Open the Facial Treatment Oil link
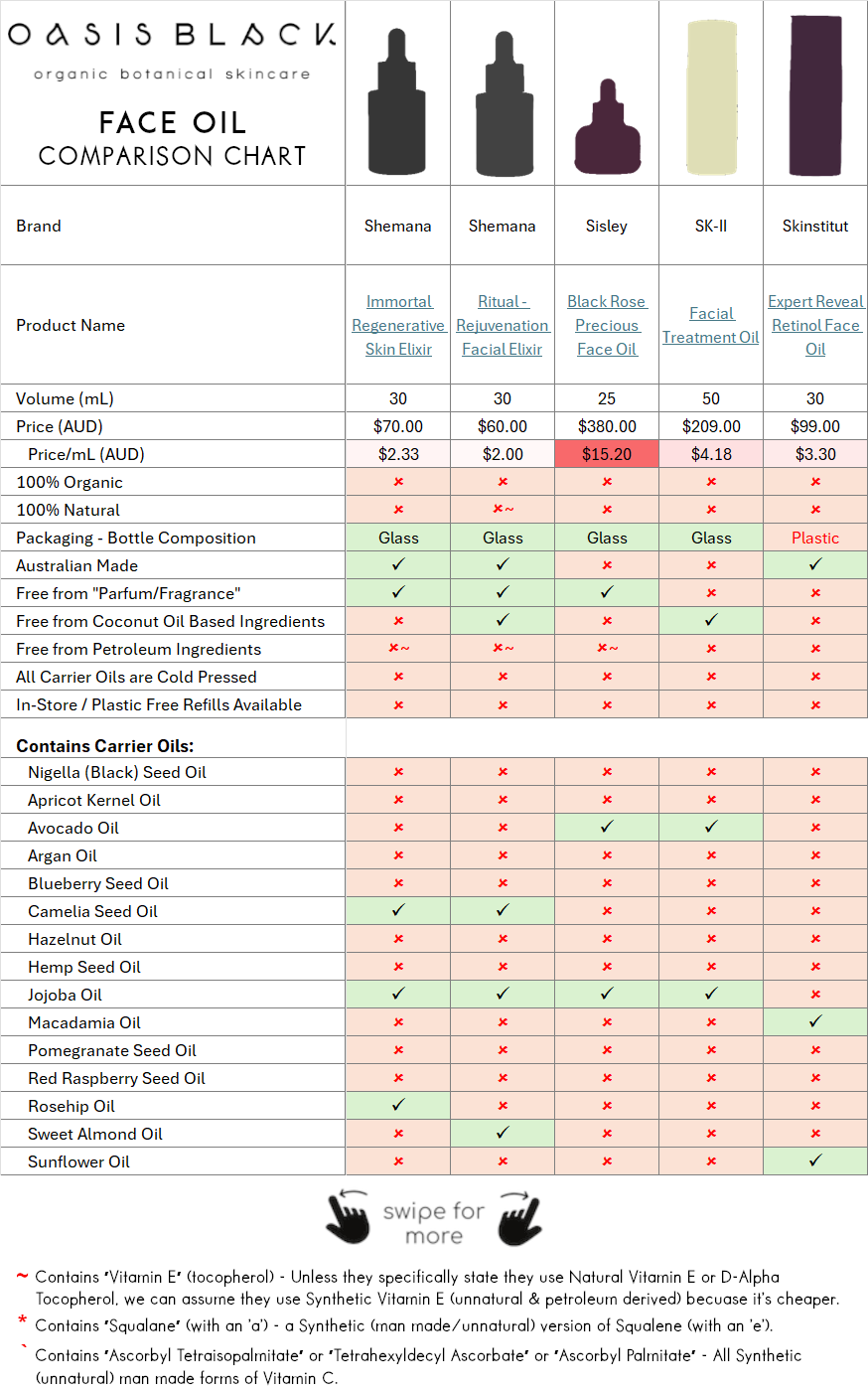Image resolution: width=868 pixels, height=1391 pixels. pos(711,325)
